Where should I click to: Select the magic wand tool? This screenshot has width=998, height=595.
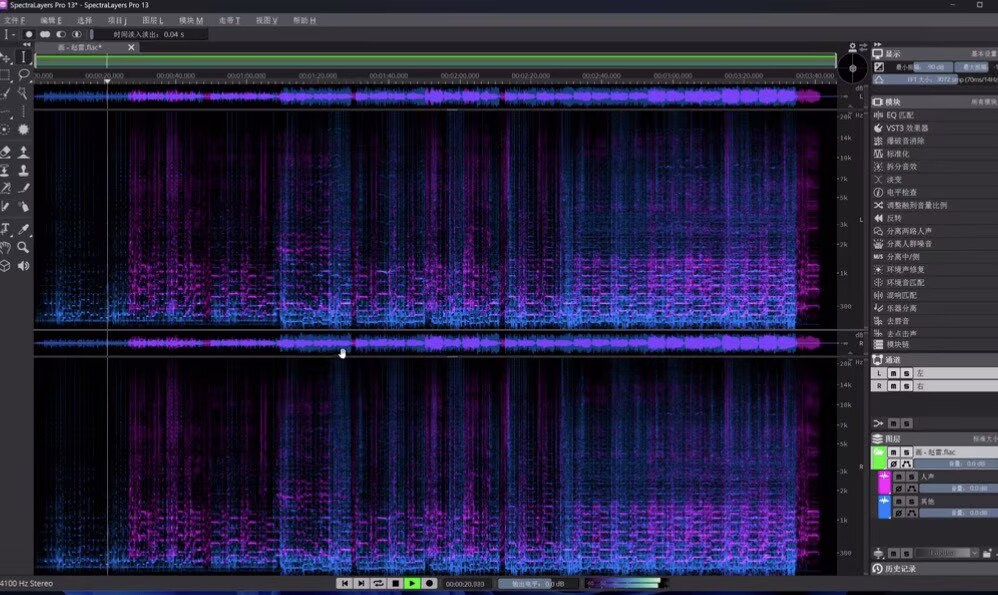[x=24, y=94]
